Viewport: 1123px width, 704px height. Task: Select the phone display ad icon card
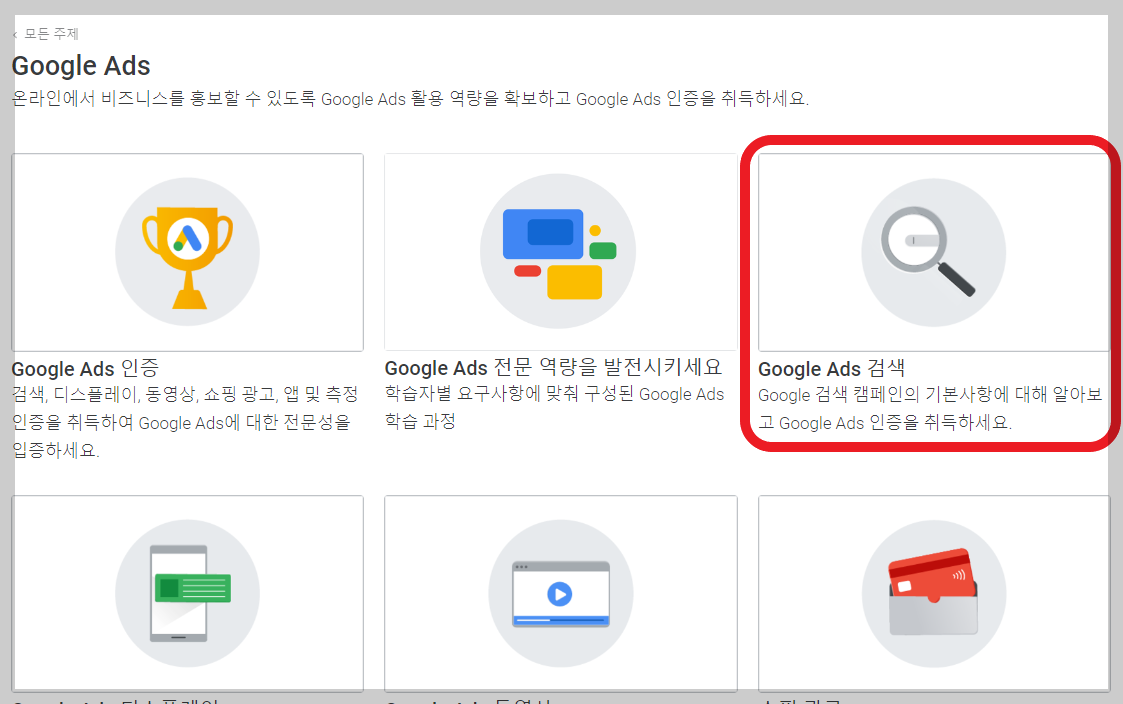pyautogui.click(x=188, y=594)
